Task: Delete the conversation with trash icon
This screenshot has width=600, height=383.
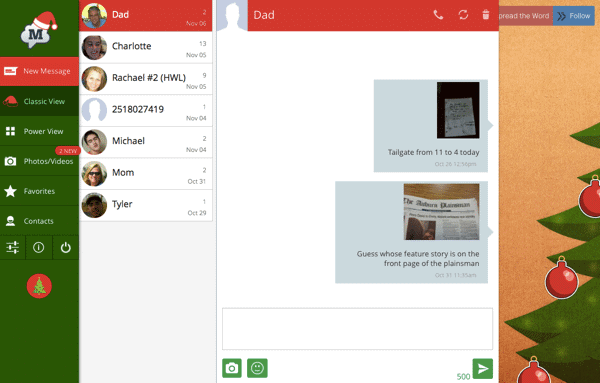Action: pyautogui.click(x=486, y=15)
